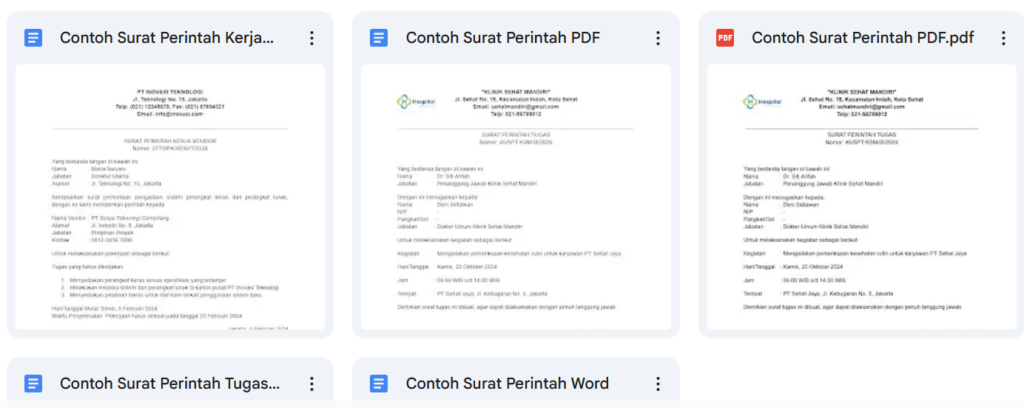The width and height of the screenshot is (1024, 408).
Task: Select the Contoh Surat Perintah PDF.pdf file name
Action: pos(862,38)
